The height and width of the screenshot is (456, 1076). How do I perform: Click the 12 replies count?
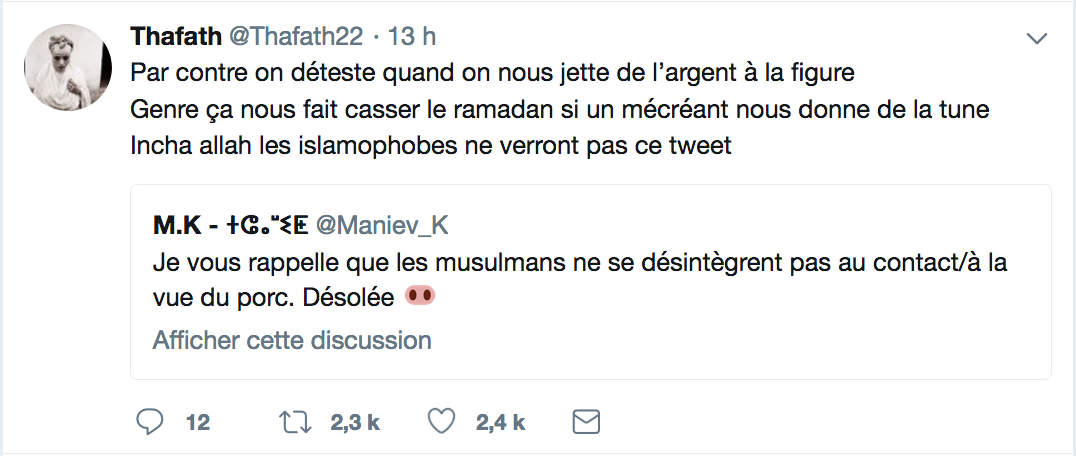[x=198, y=422]
